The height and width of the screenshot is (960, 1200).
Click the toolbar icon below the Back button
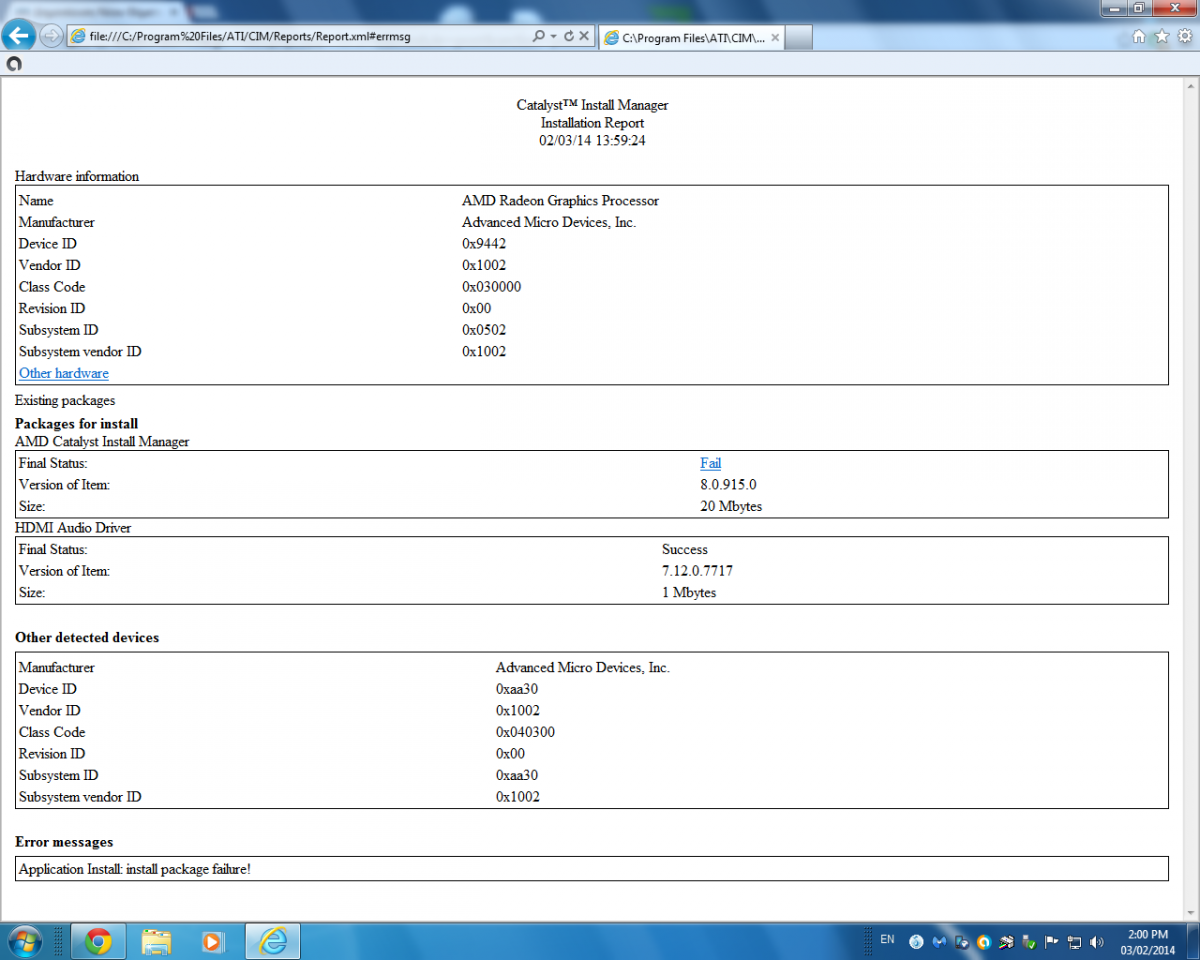point(13,64)
